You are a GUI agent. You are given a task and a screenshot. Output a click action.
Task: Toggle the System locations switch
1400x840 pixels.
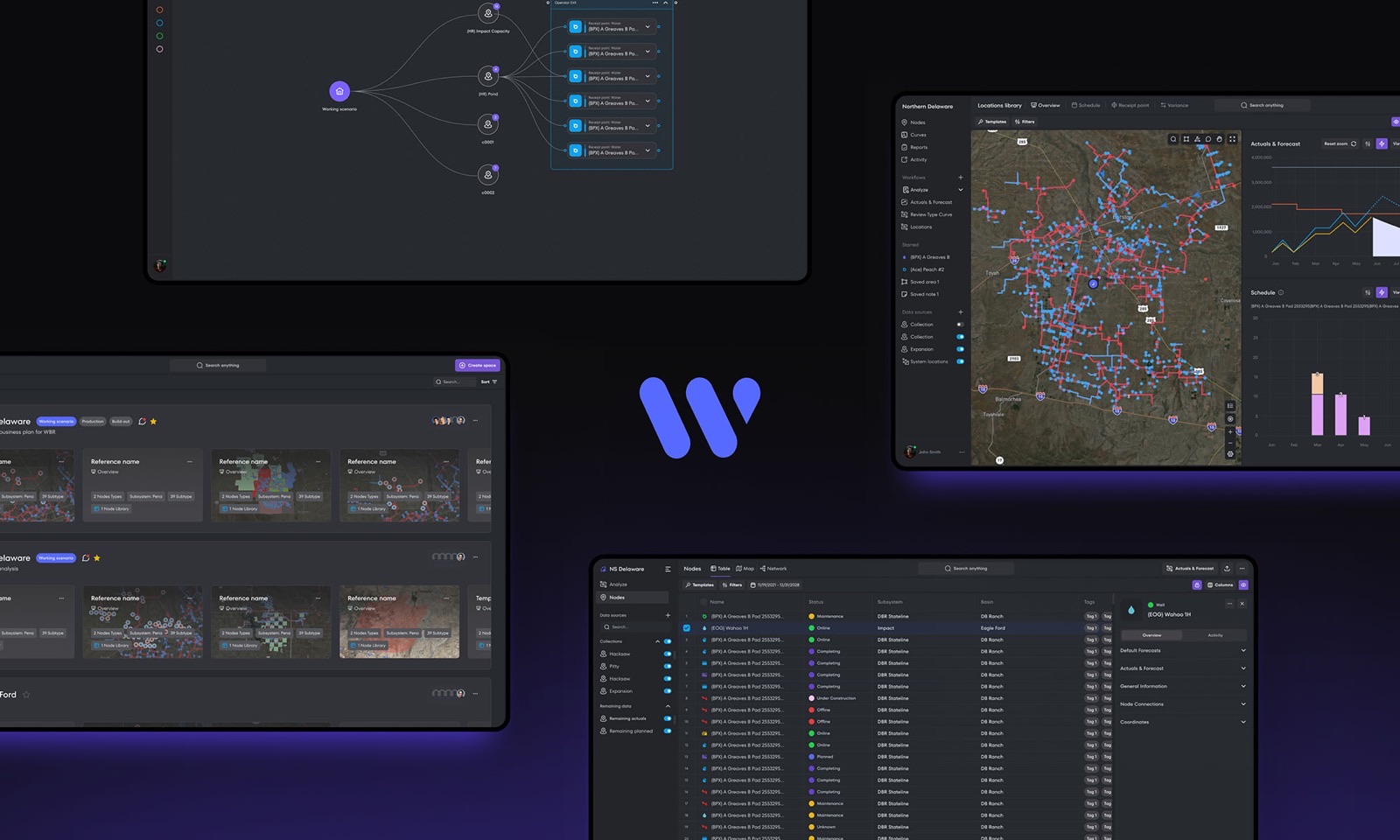point(960,361)
